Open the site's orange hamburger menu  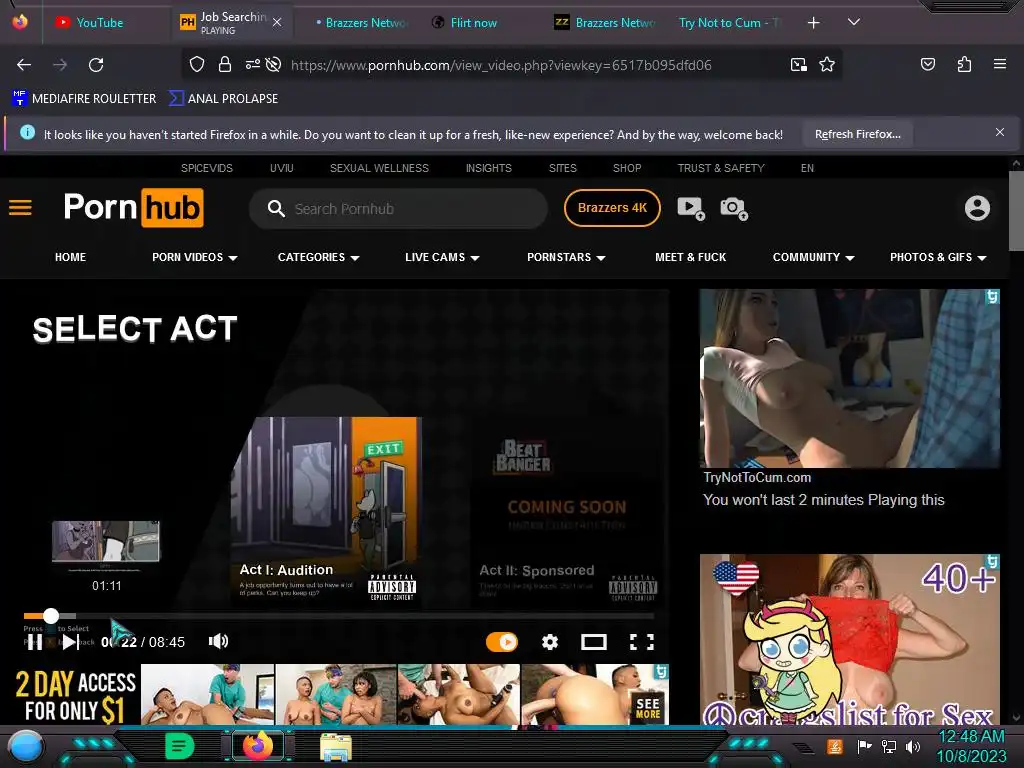(x=20, y=208)
